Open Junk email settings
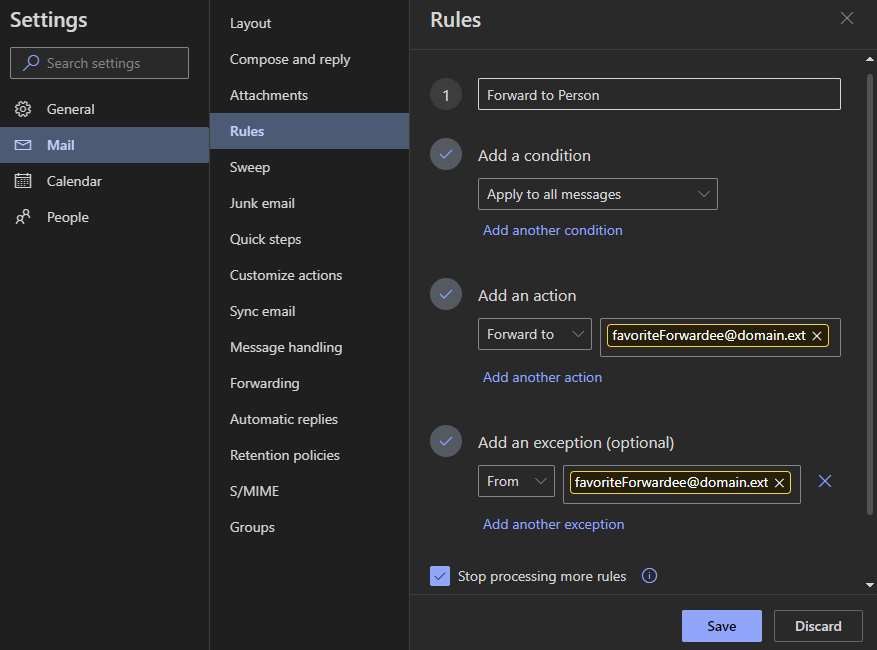 tap(309, 203)
